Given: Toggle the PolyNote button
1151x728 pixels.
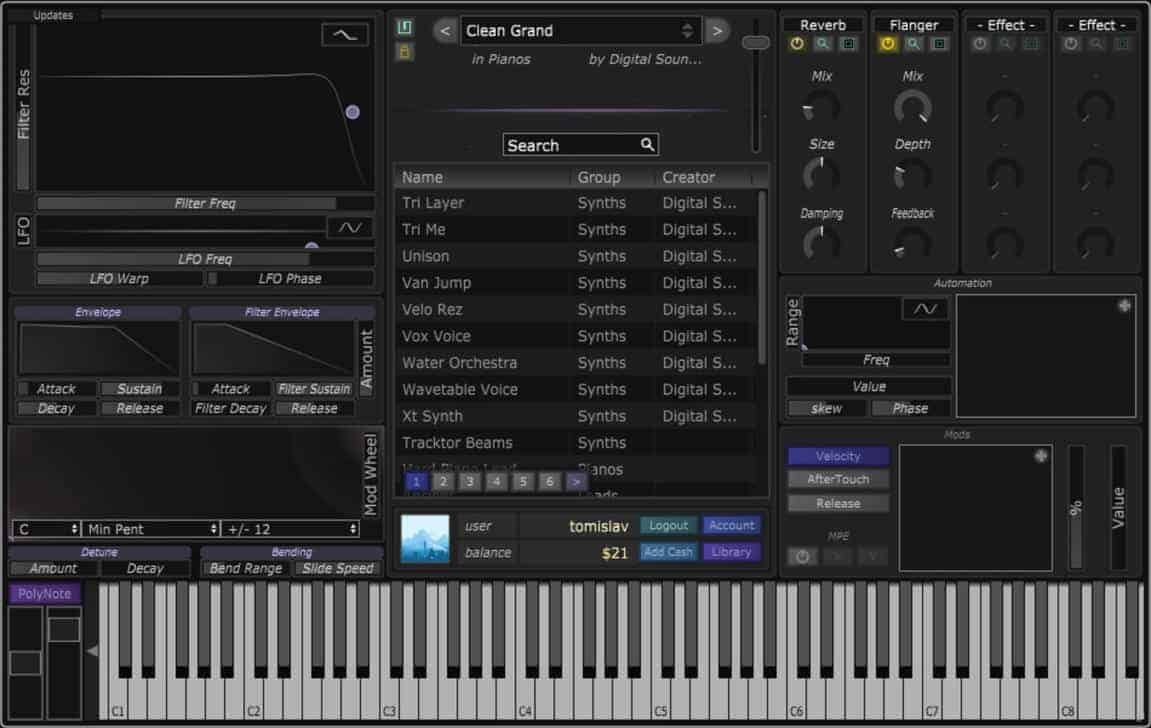Looking at the screenshot, I should click(x=45, y=593).
